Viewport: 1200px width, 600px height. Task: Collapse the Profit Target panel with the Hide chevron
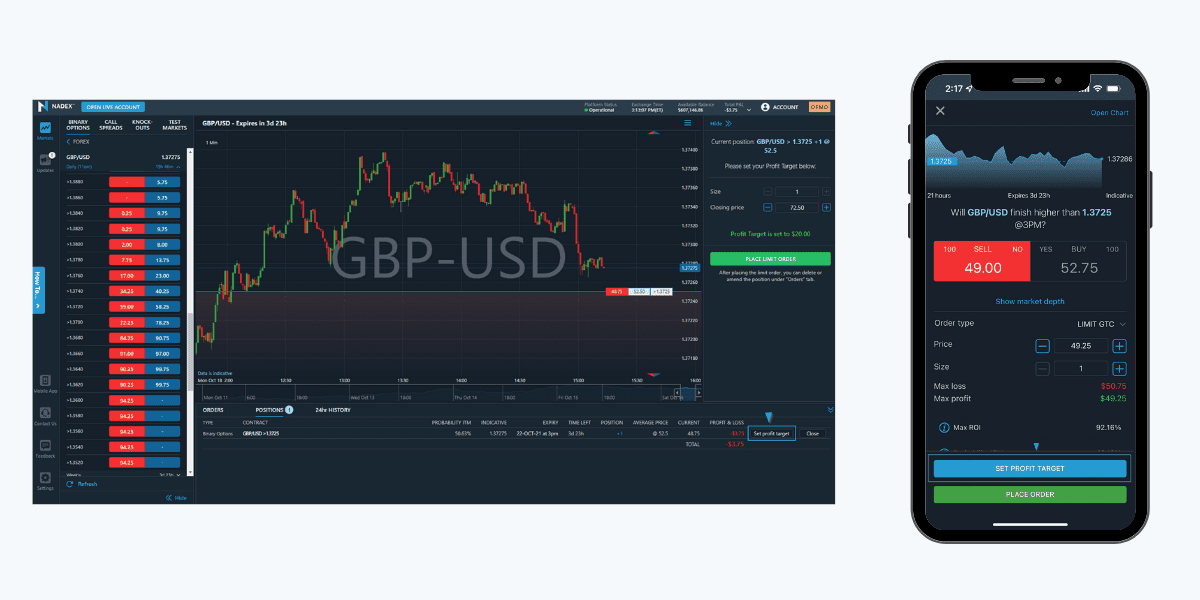(x=727, y=122)
